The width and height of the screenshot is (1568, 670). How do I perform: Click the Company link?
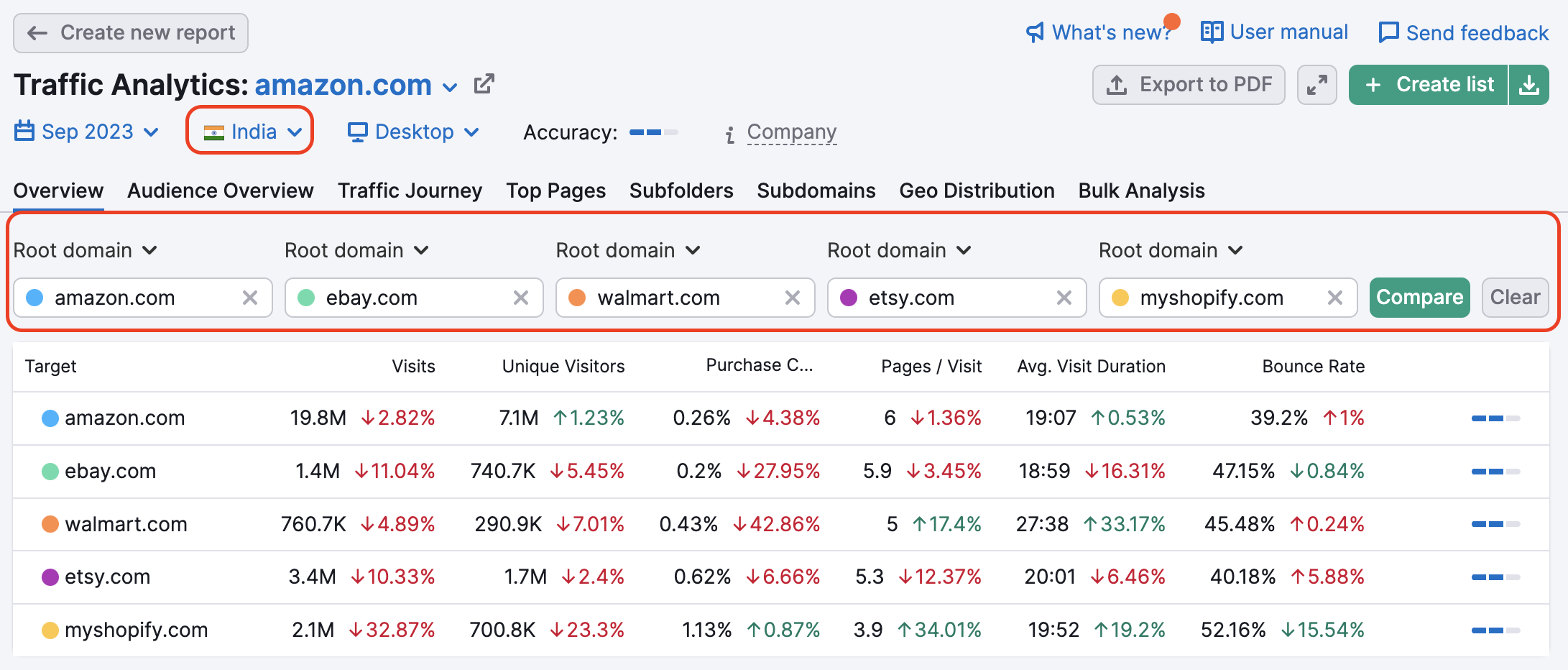tap(792, 132)
